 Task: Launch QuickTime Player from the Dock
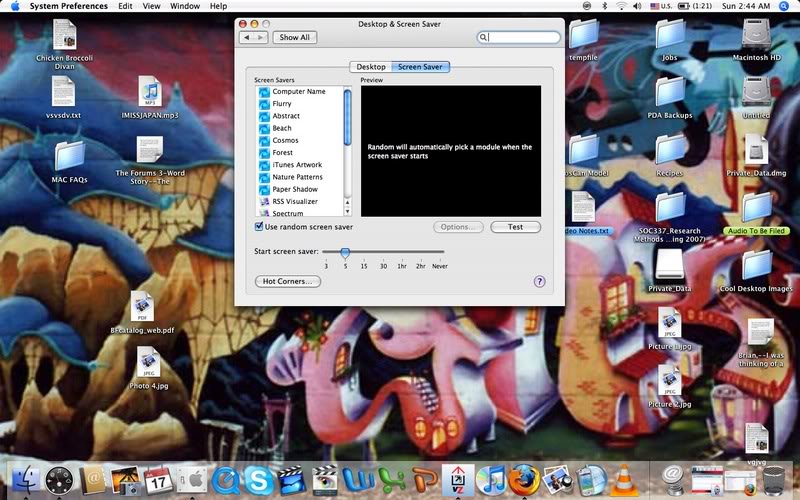pyautogui.click(x=225, y=481)
